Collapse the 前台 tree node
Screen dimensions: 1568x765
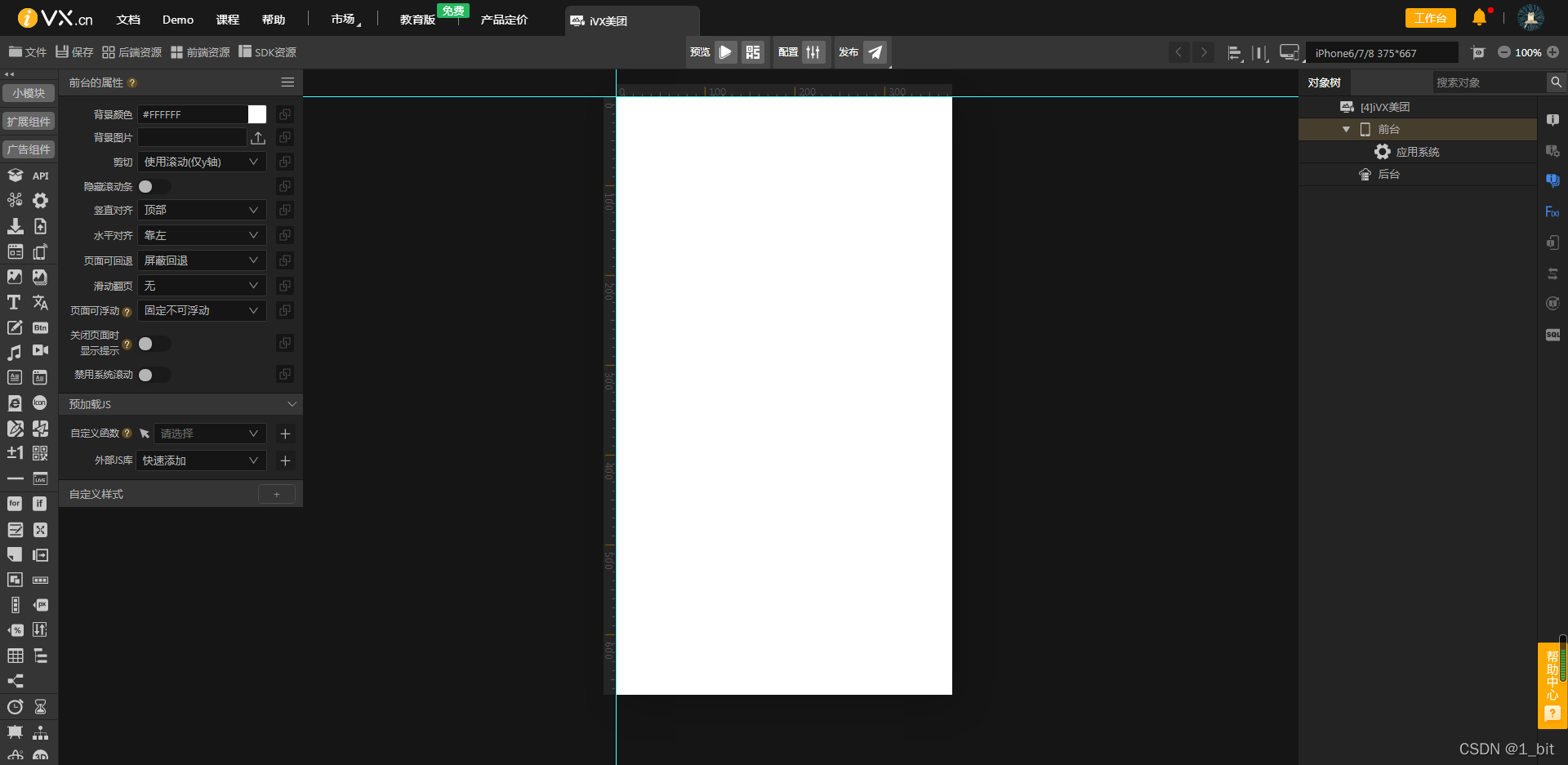point(1347,129)
